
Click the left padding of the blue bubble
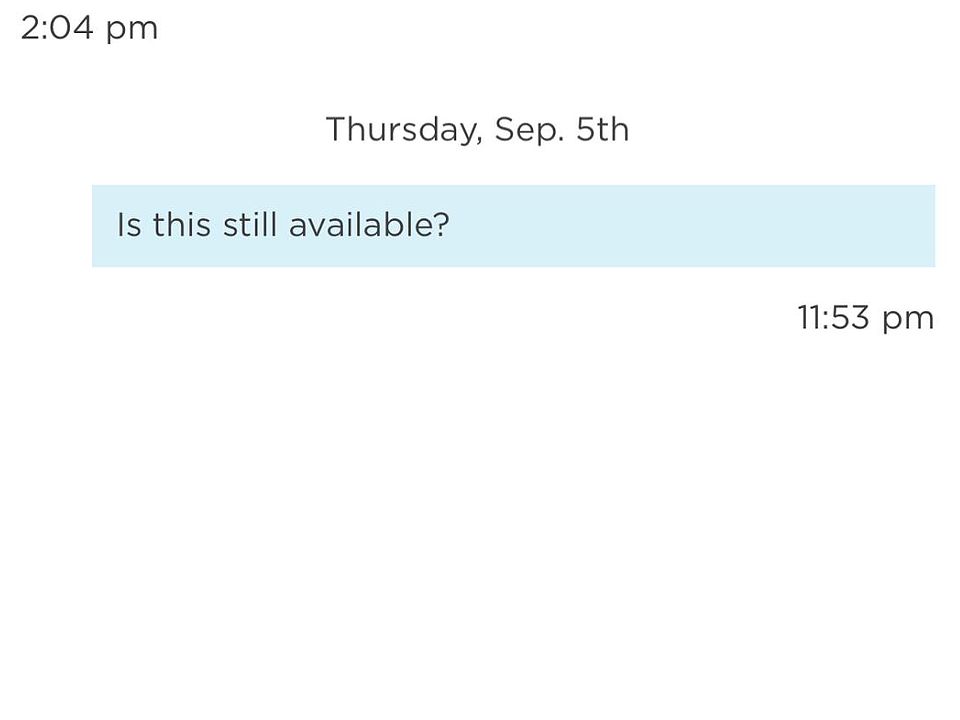[x=104, y=226]
